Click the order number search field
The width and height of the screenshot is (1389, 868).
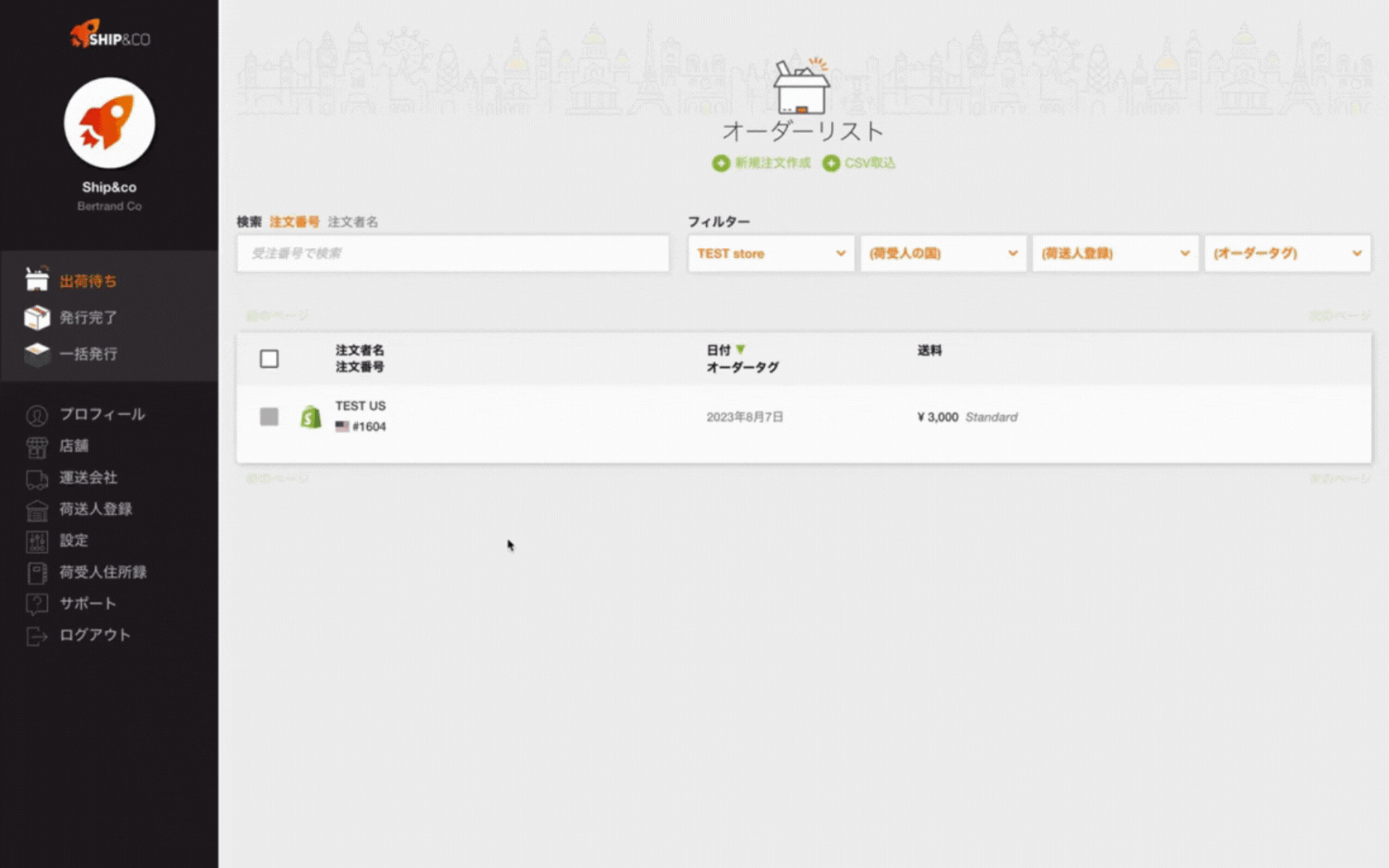coord(453,254)
